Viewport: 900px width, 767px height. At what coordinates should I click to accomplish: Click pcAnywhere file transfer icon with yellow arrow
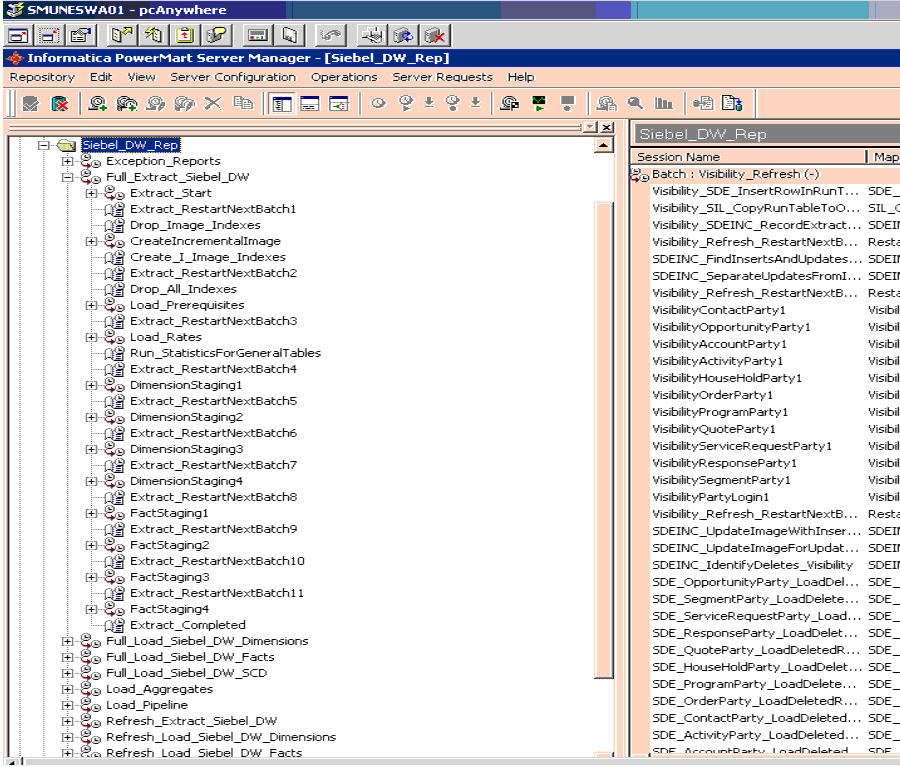tap(122, 36)
